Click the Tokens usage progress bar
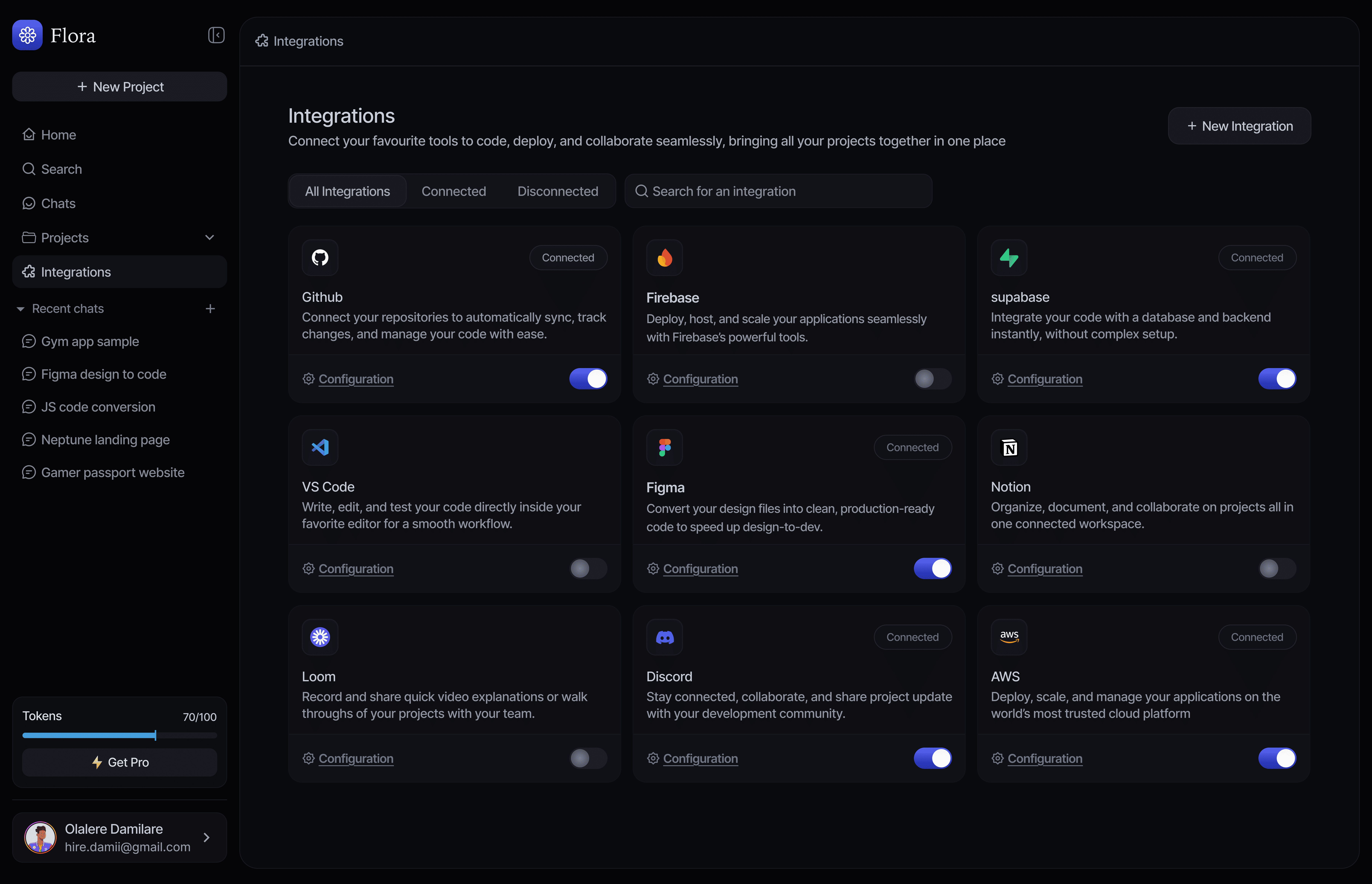 [119, 735]
